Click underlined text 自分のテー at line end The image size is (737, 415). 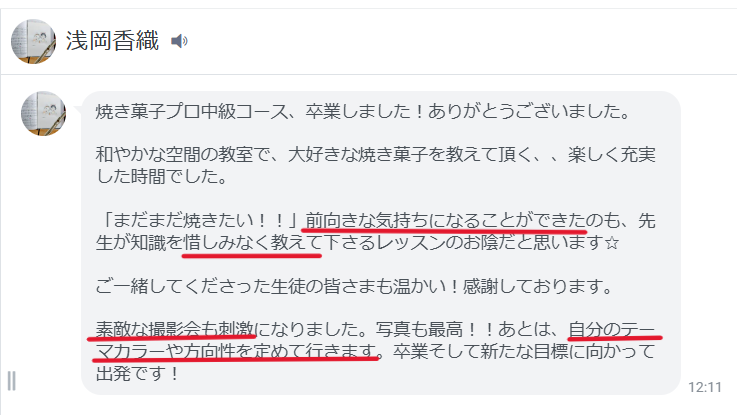pyautogui.click(x=612, y=329)
